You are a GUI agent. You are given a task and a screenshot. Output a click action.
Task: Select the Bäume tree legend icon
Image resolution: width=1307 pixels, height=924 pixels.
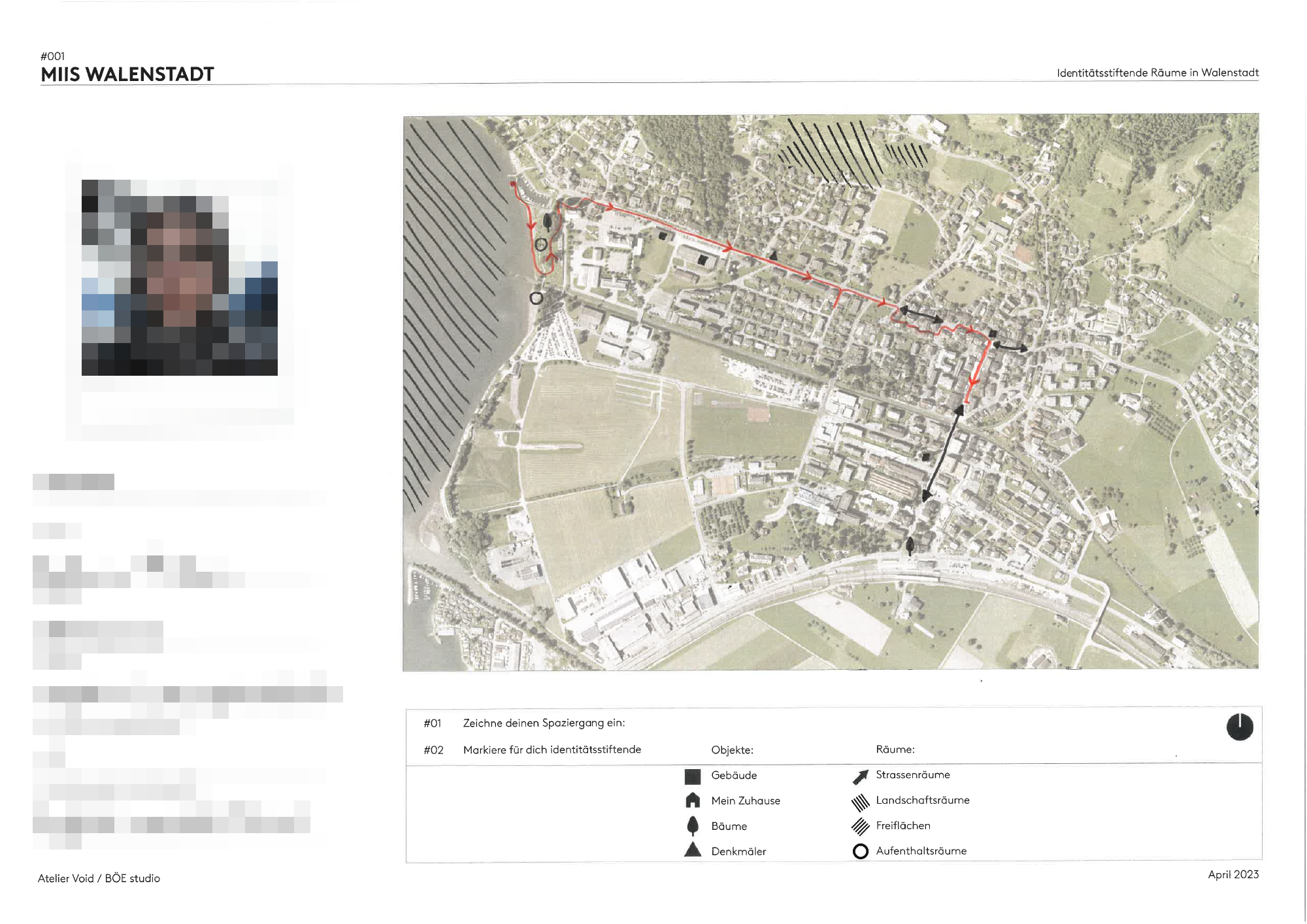(693, 826)
